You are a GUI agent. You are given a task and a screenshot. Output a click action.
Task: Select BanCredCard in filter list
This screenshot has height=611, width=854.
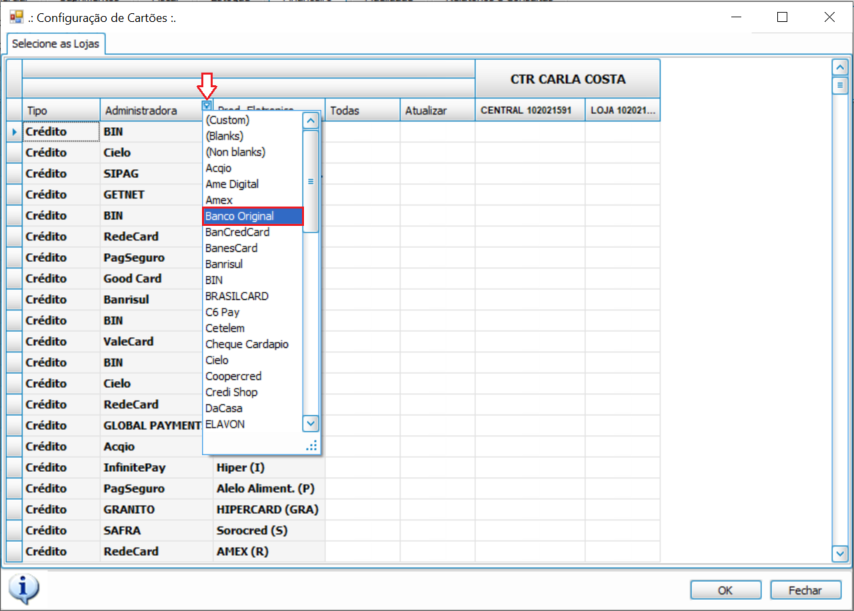click(x=253, y=232)
